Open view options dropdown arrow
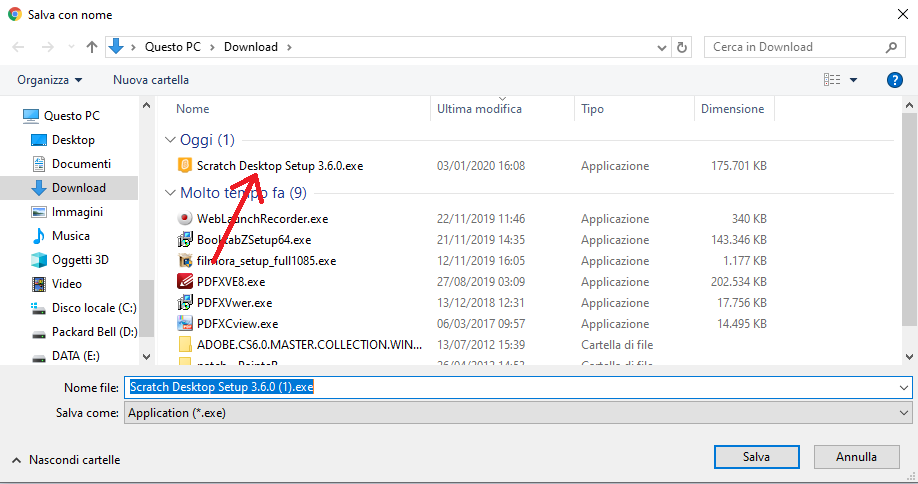 click(854, 80)
